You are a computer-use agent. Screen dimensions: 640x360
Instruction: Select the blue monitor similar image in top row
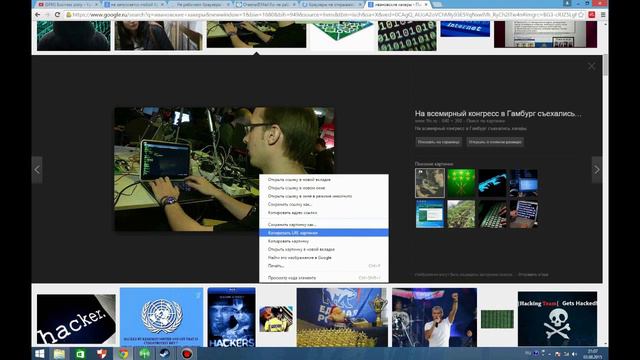tap(524, 183)
